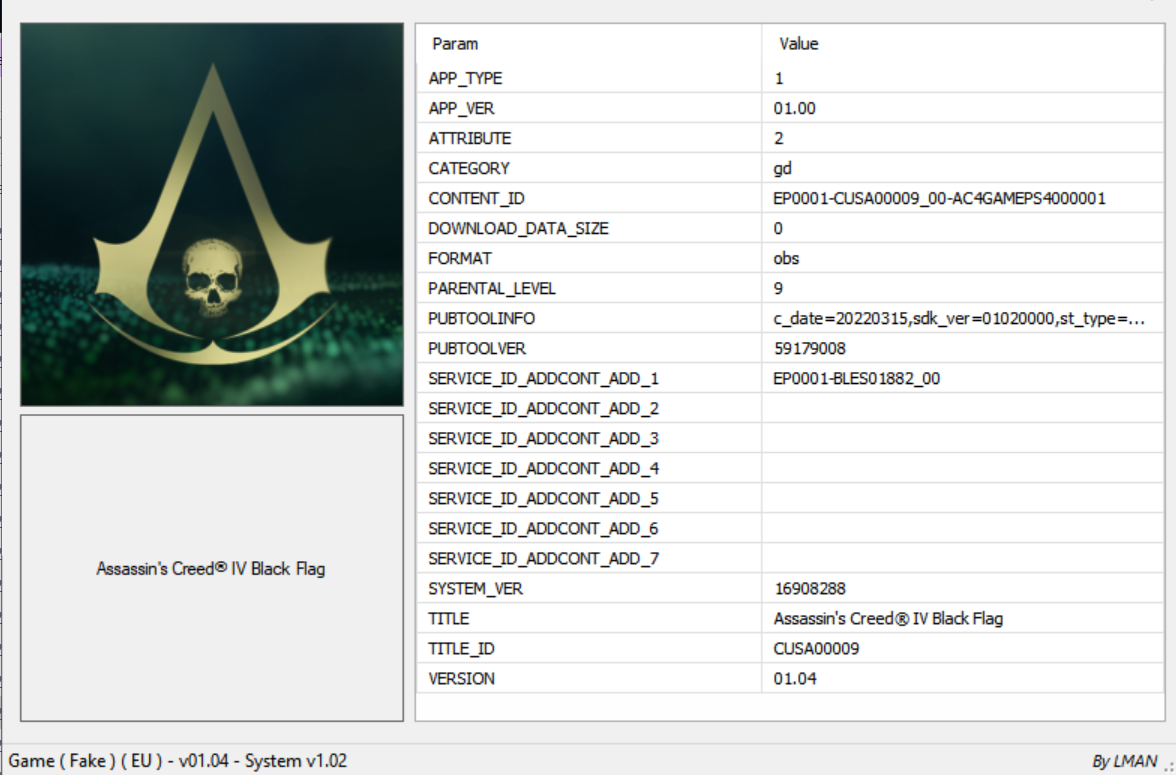Click the Assassin's Creed cover art thumbnail
Screen dimensions: 1176x775
(x=212, y=215)
